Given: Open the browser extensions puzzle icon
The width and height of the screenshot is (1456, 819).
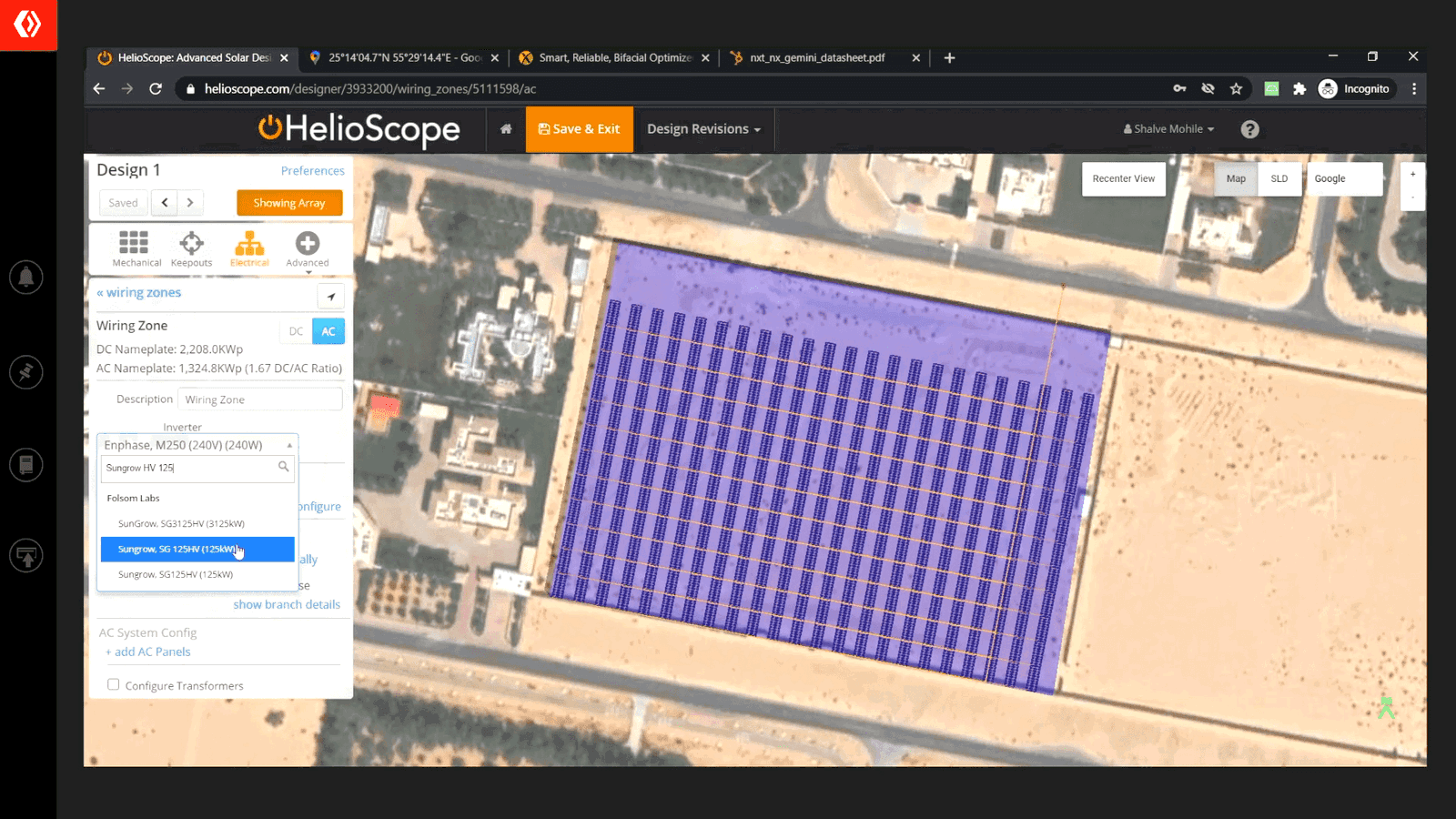Looking at the screenshot, I should 1299,88.
